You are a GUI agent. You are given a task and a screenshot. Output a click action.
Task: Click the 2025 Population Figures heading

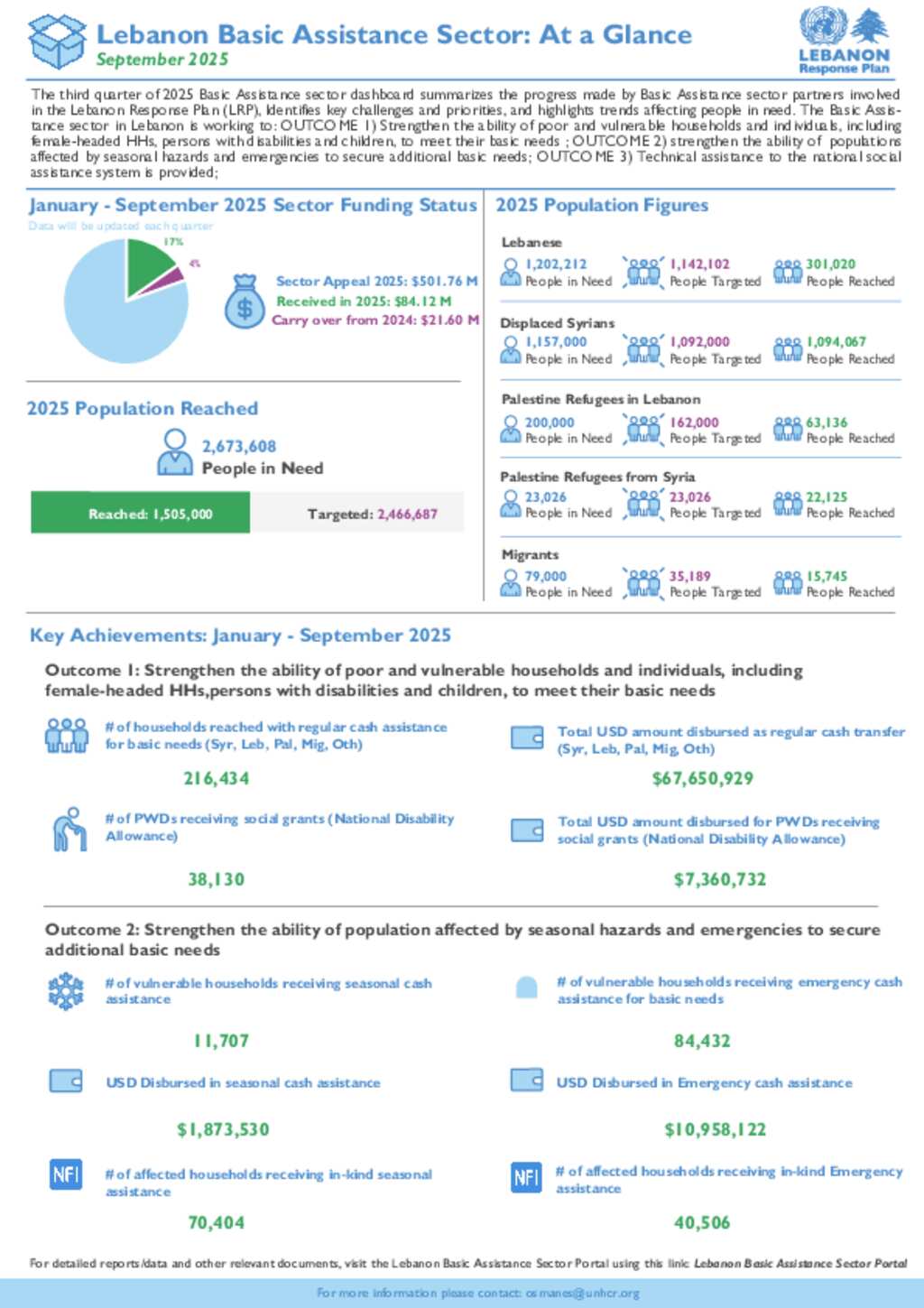pos(602,205)
